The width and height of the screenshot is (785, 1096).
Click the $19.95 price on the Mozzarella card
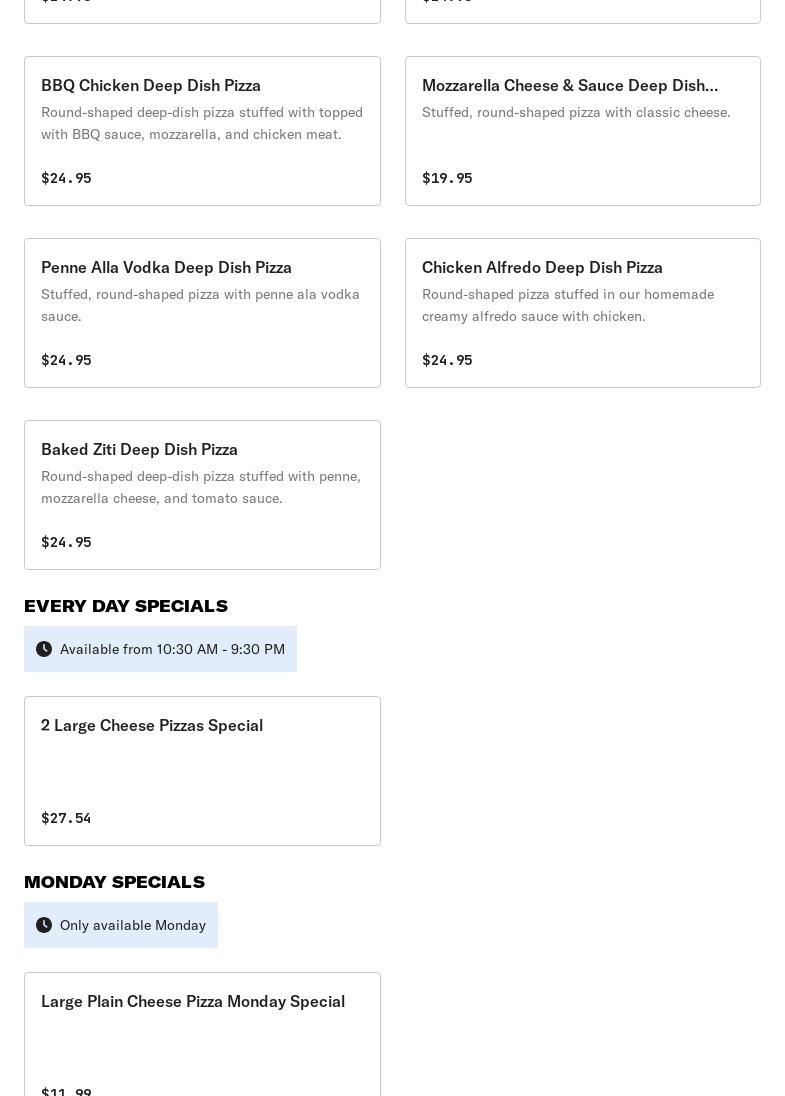[447, 178]
